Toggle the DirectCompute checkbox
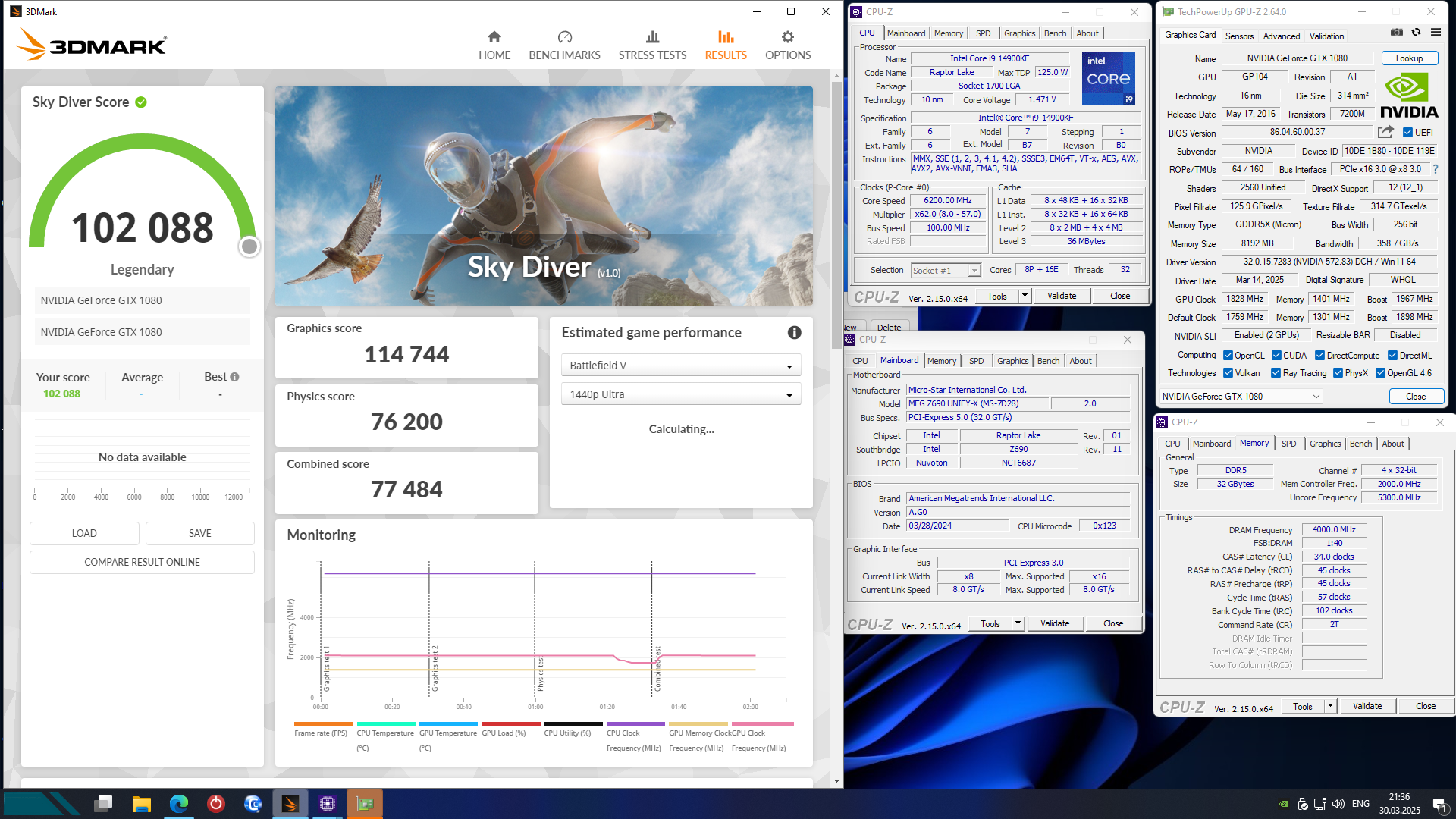 [x=1319, y=356]
